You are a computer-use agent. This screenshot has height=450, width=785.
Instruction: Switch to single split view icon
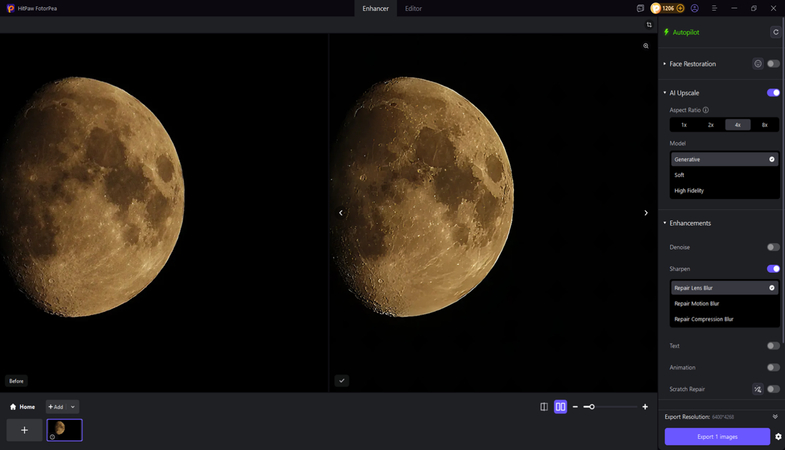click(x=543, y=407)
